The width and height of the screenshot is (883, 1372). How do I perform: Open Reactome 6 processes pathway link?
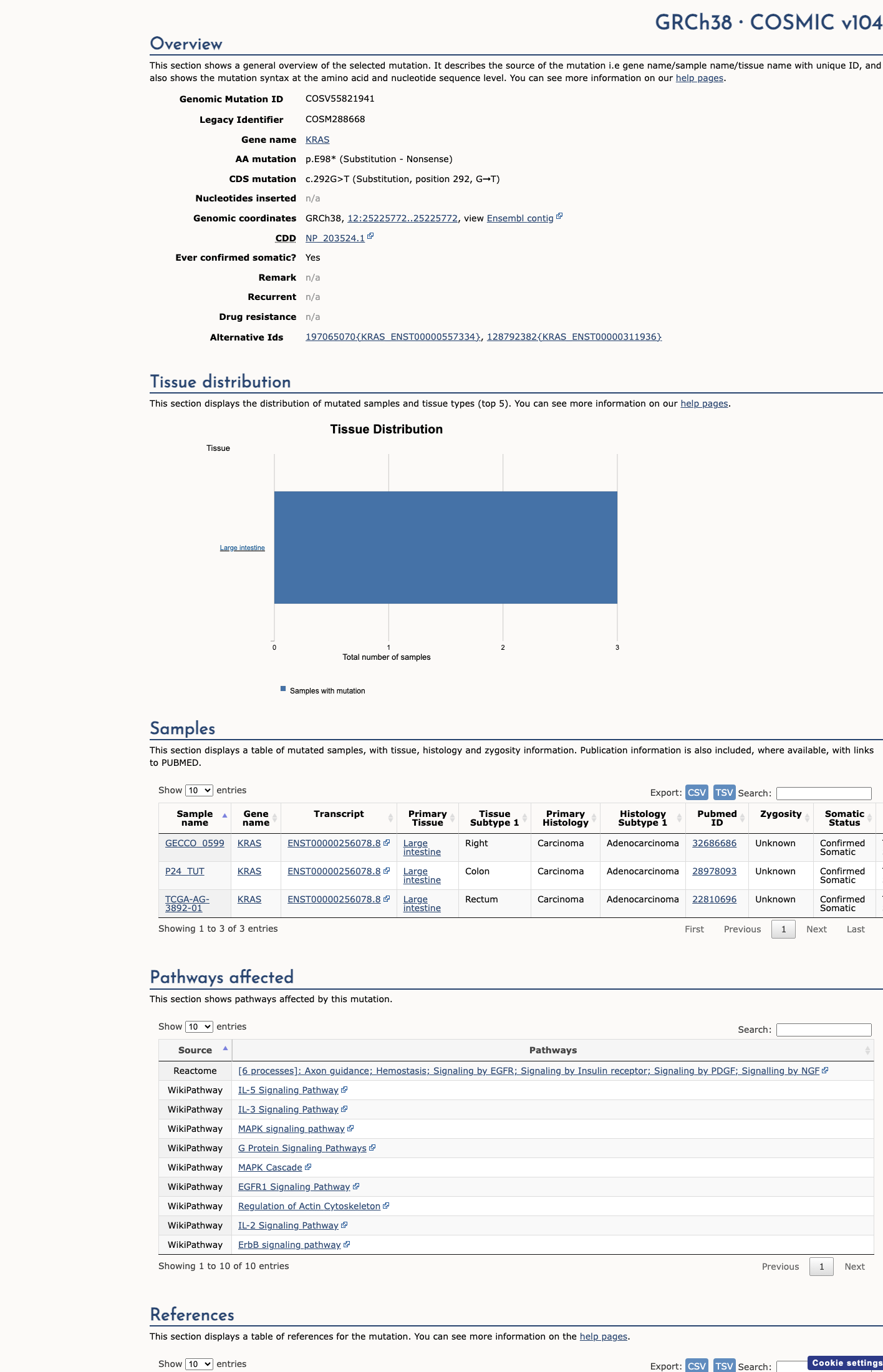coord(529,1071)
